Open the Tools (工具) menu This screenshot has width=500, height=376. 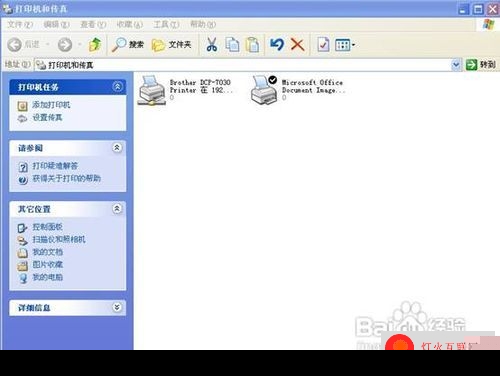166,24
